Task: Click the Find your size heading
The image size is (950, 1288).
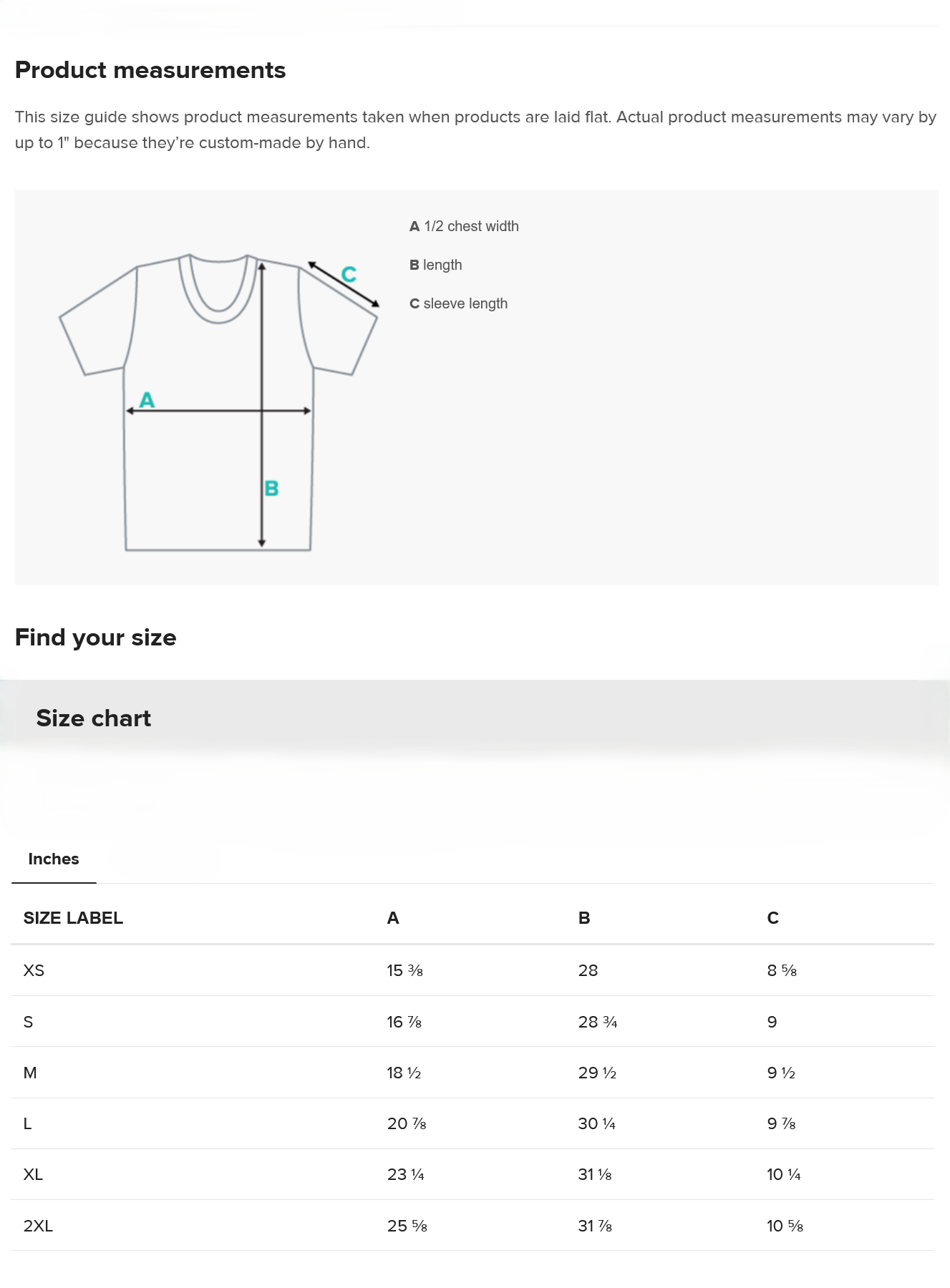Action: [96, 637]
